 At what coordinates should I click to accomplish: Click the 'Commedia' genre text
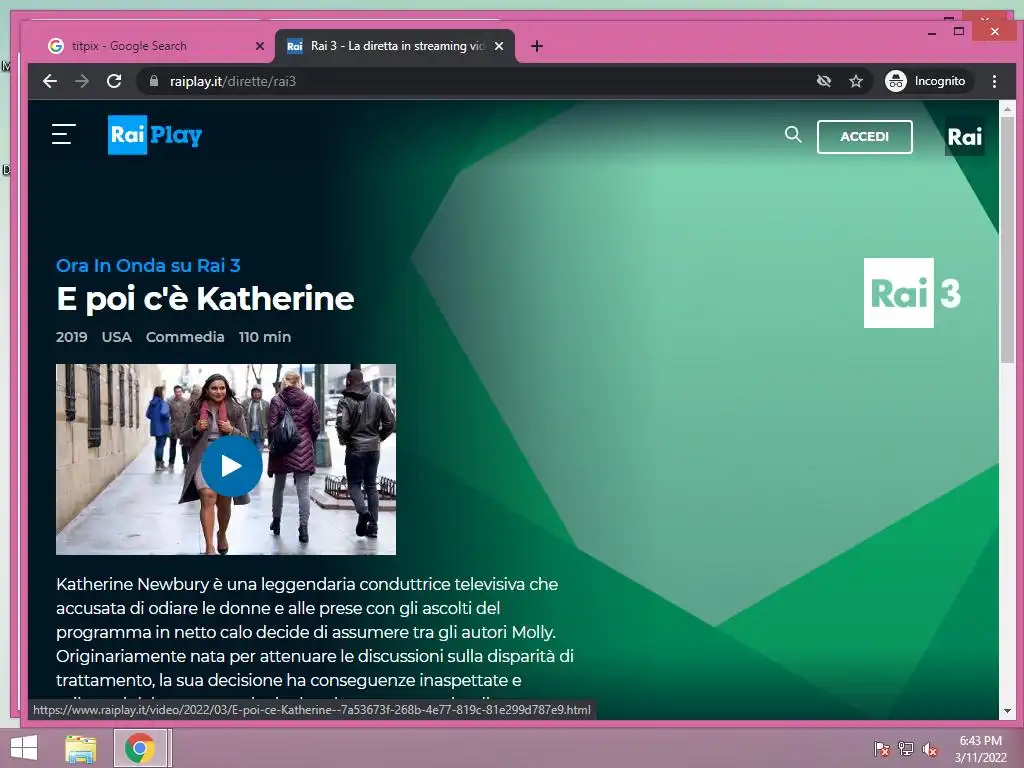[x=185, y=337]
